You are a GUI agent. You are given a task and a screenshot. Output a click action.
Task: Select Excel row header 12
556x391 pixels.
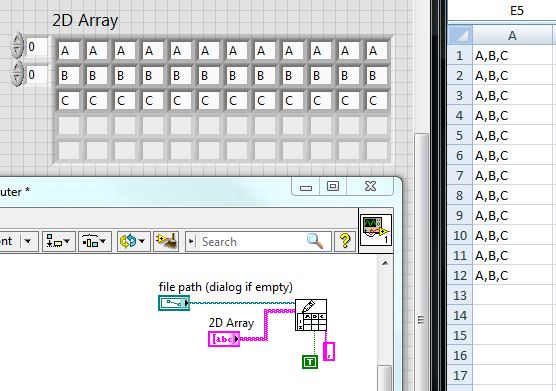click(460, 275)
